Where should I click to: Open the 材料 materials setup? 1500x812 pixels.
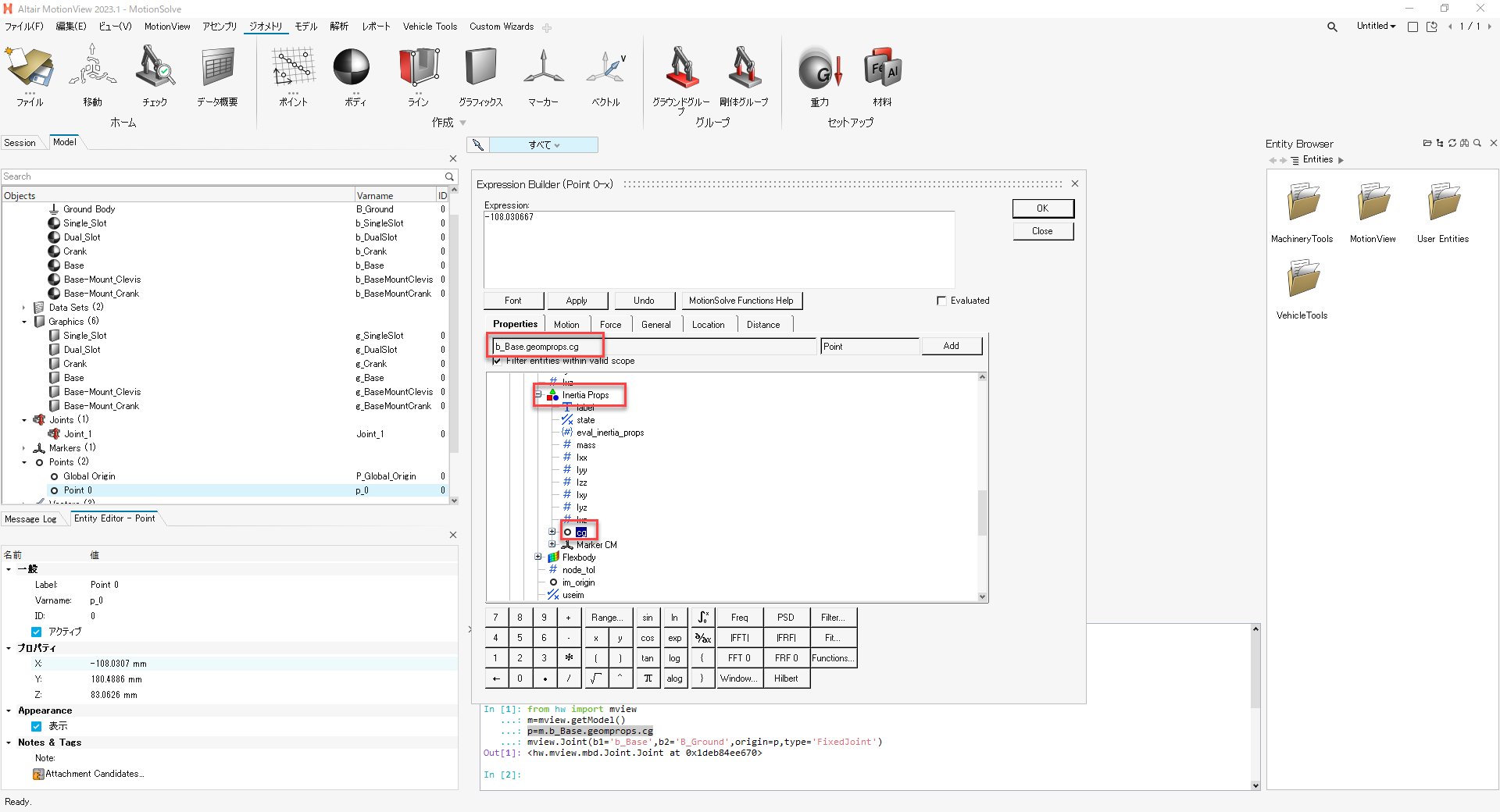(x=882, y=75)
